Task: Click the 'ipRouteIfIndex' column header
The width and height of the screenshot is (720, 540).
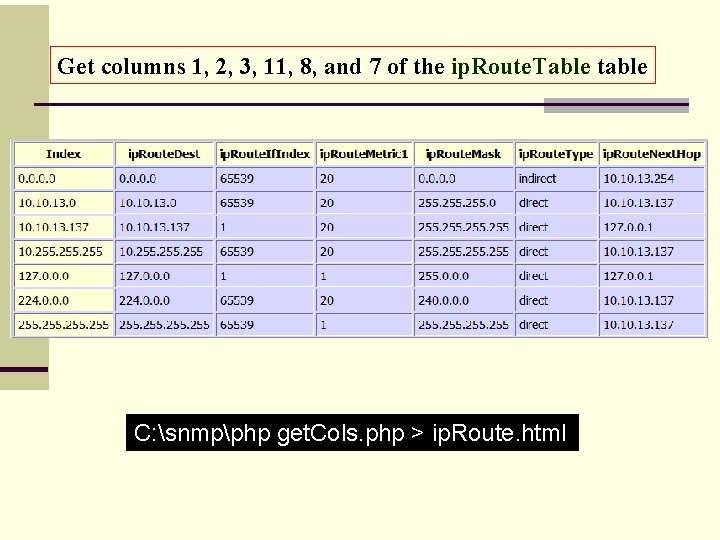Action: 264,154
